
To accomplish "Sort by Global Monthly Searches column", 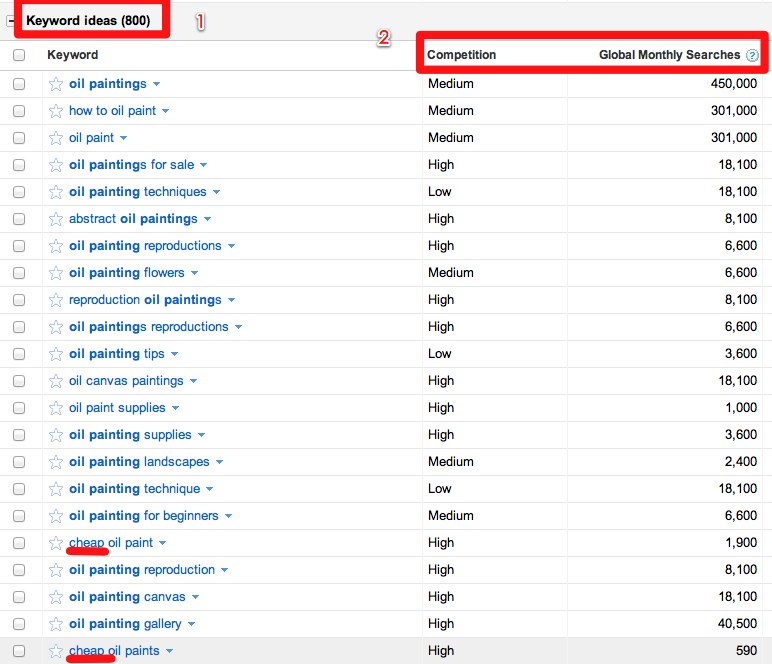I will pos(669,56).
